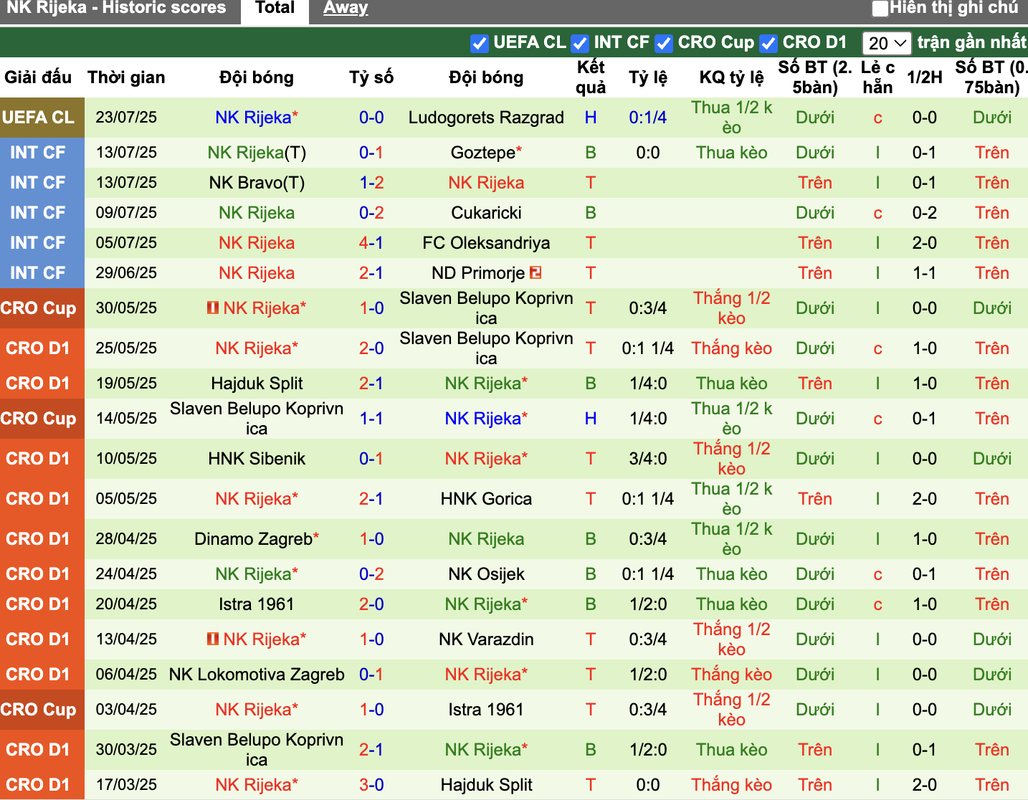This screenshot has height=800, width=1028.
Task: Open the NK Varazdin team link
Action: pos(486,639)
